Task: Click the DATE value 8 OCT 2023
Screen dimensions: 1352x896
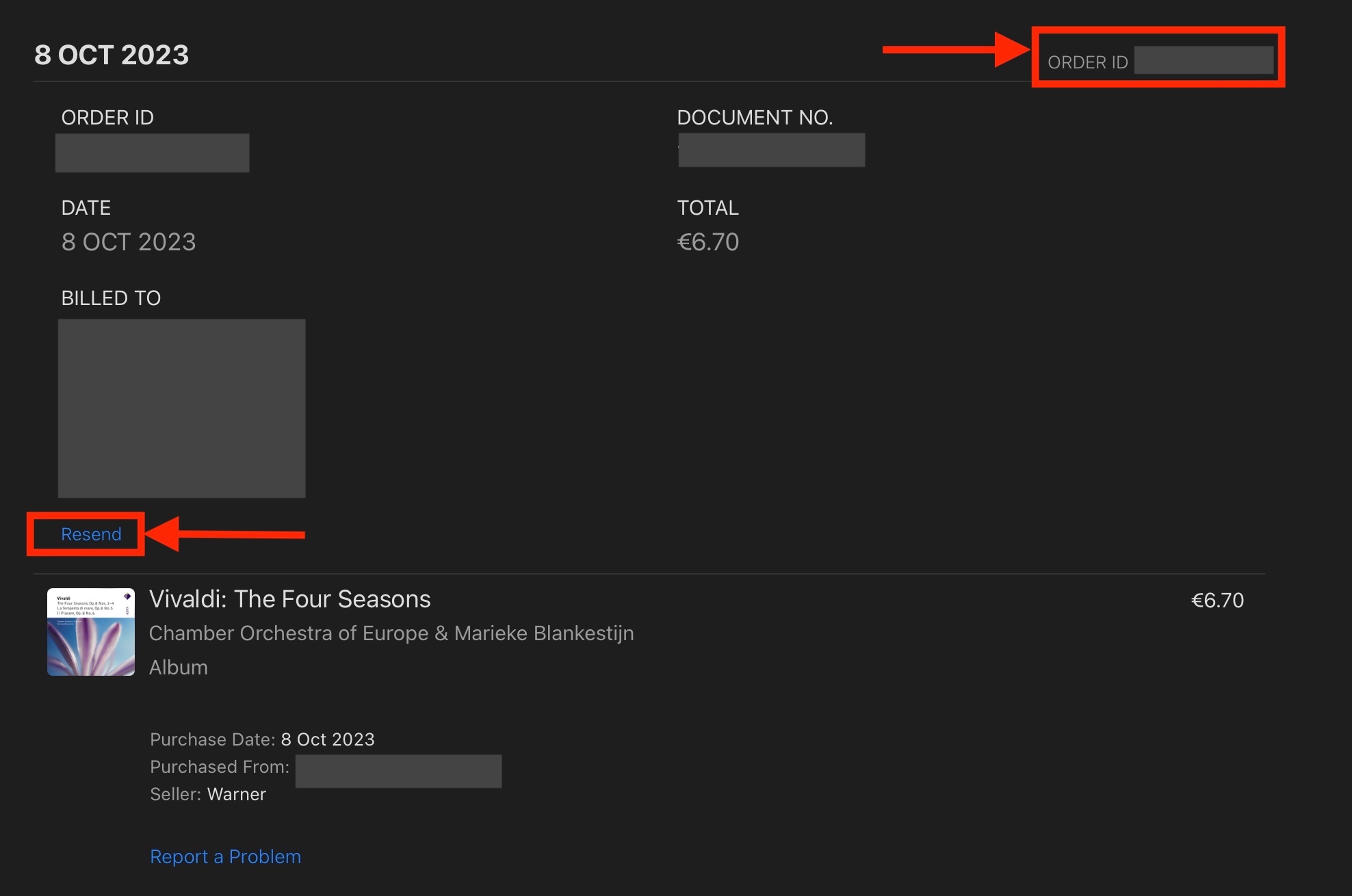Action: coord(129,242)
